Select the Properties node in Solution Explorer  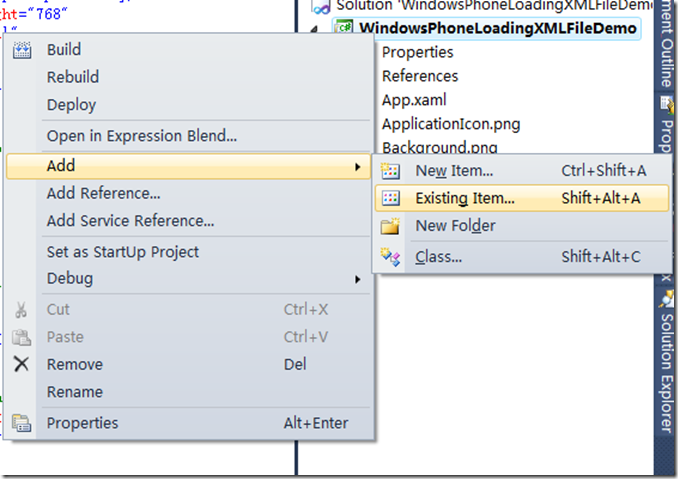click(418, 52)
